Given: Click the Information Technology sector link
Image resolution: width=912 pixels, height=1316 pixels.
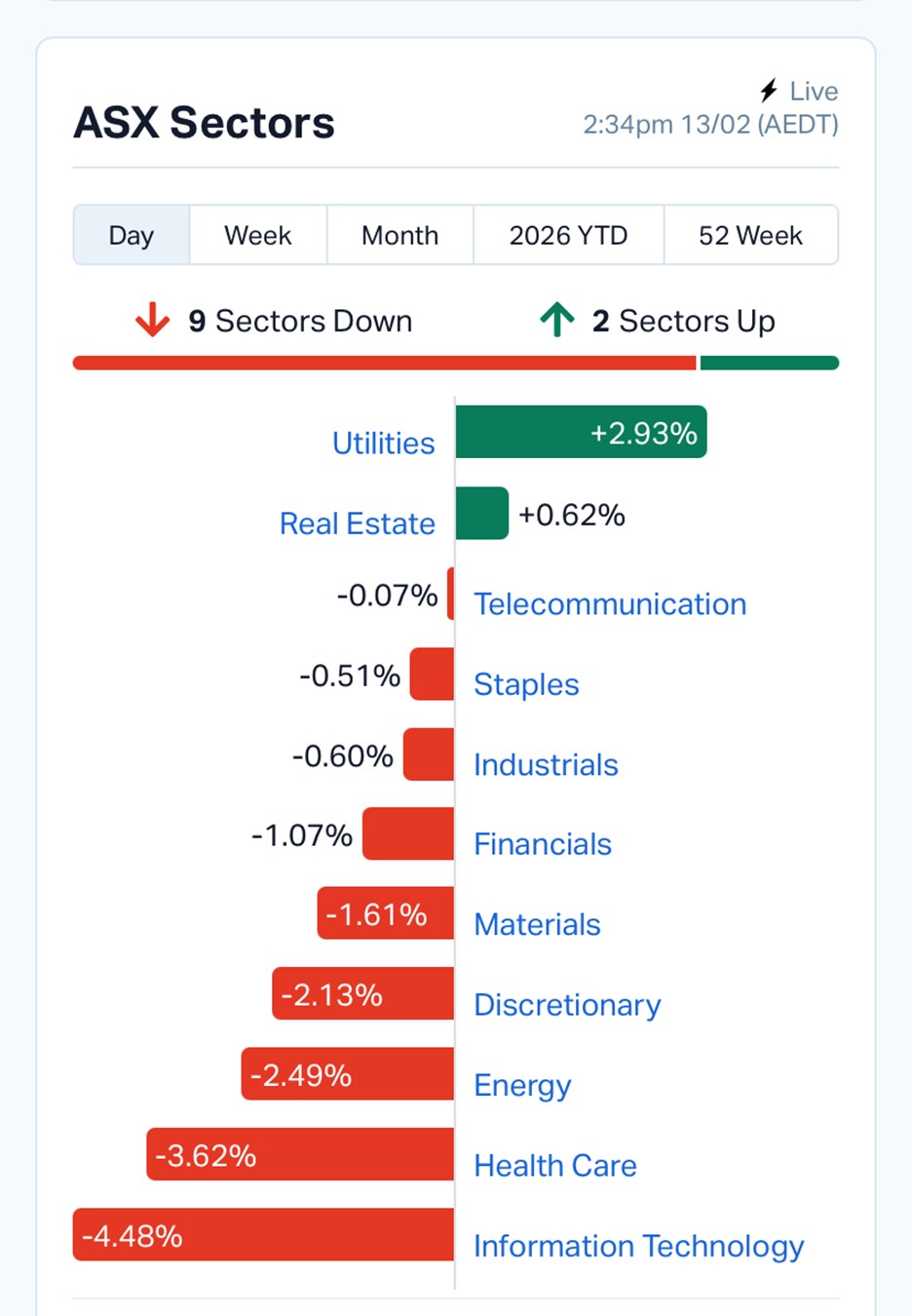Looking at the screenshot, I should (638, 1246).
